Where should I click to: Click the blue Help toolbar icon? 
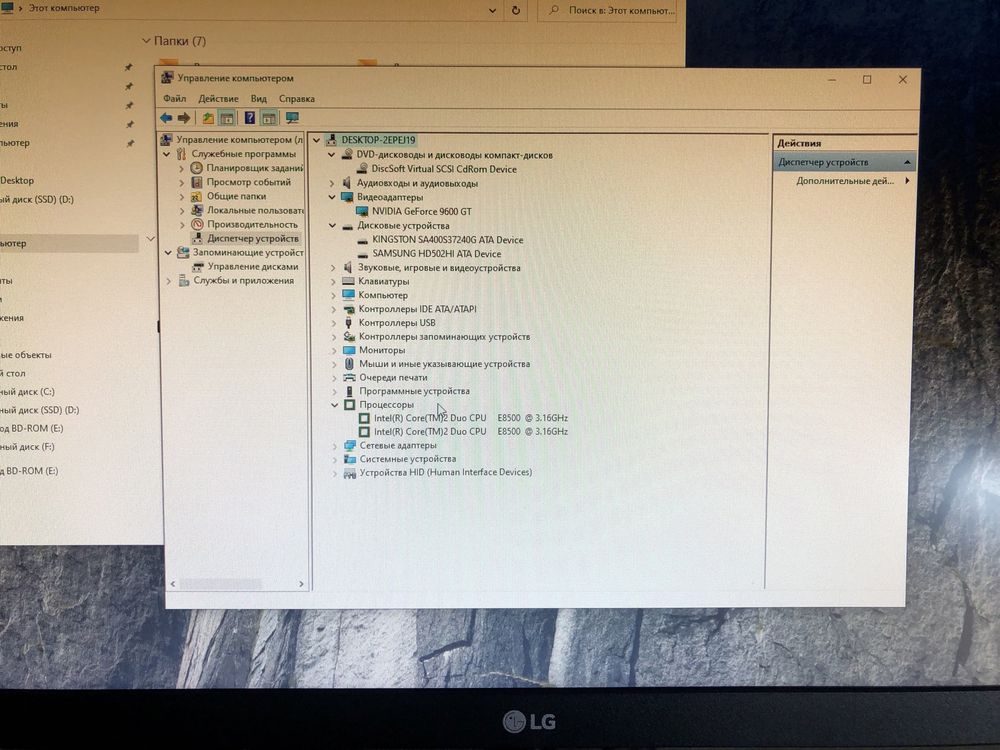249,118
